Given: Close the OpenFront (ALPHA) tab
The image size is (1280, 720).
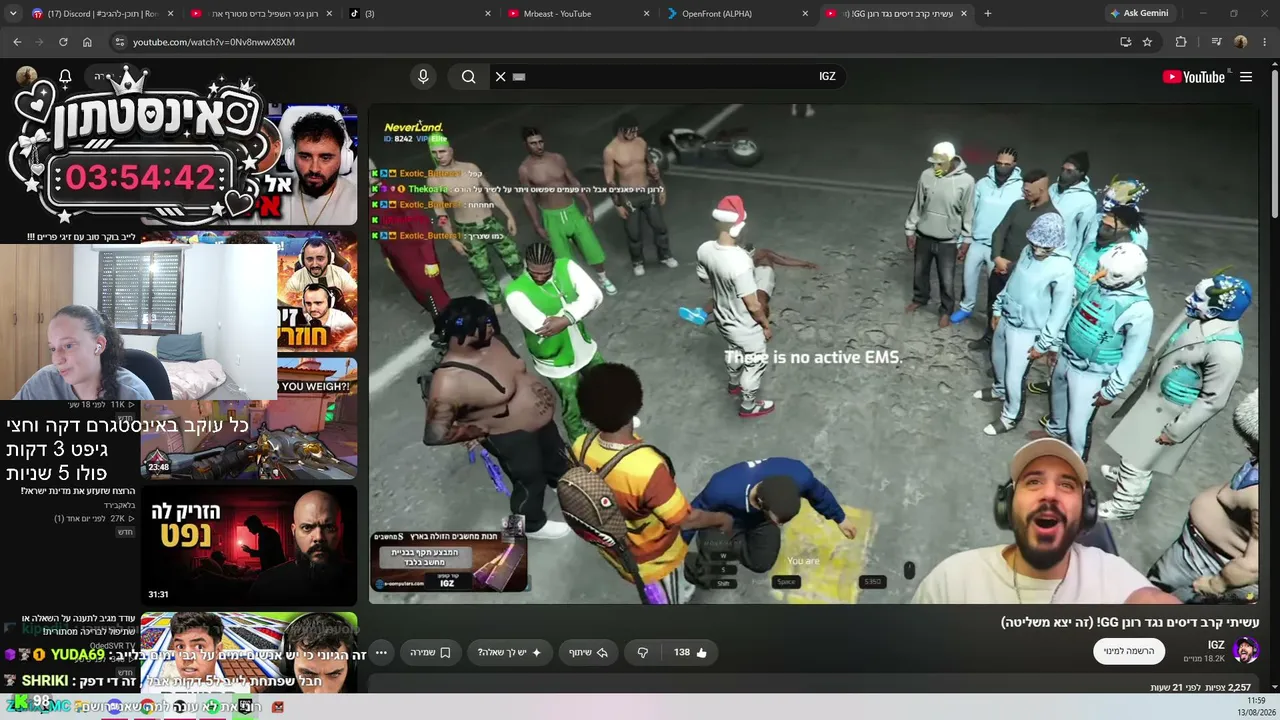Looking at the screenshot, I should click(x=805, y=13).
